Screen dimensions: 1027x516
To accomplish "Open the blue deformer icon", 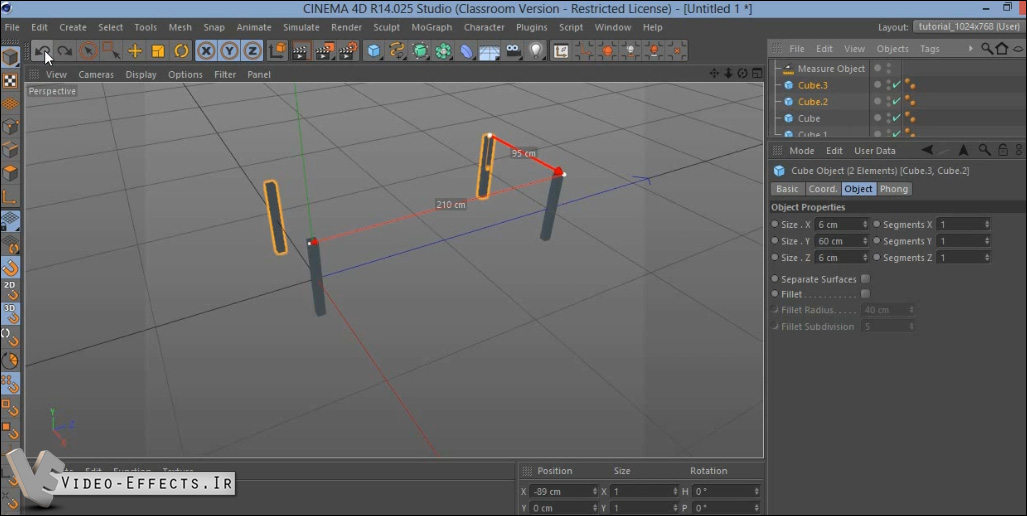I will coord(466,50).
